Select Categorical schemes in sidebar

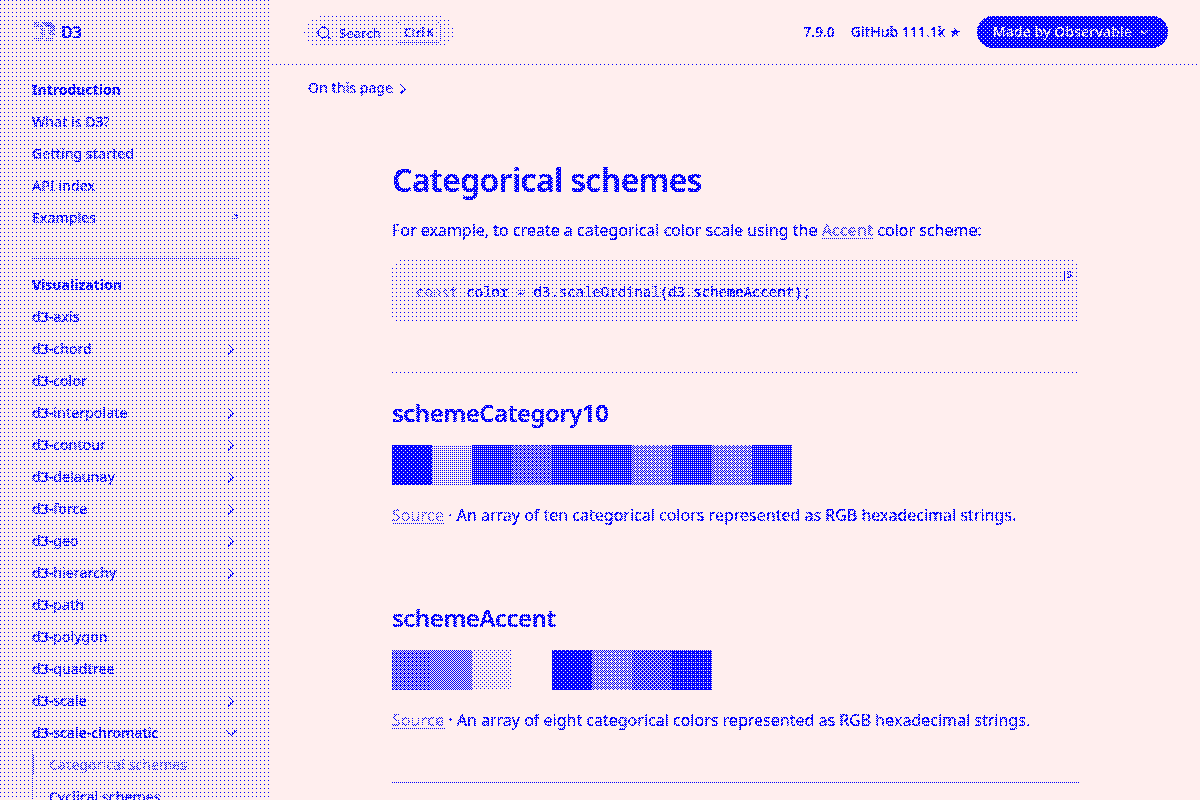point(118,765)
